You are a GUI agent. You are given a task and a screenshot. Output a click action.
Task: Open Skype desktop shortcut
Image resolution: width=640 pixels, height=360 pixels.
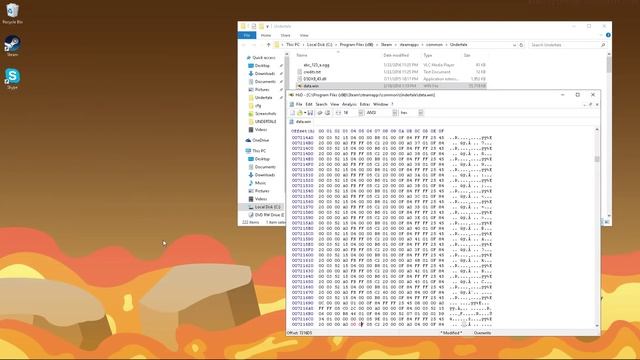click(x=12, y=78)
